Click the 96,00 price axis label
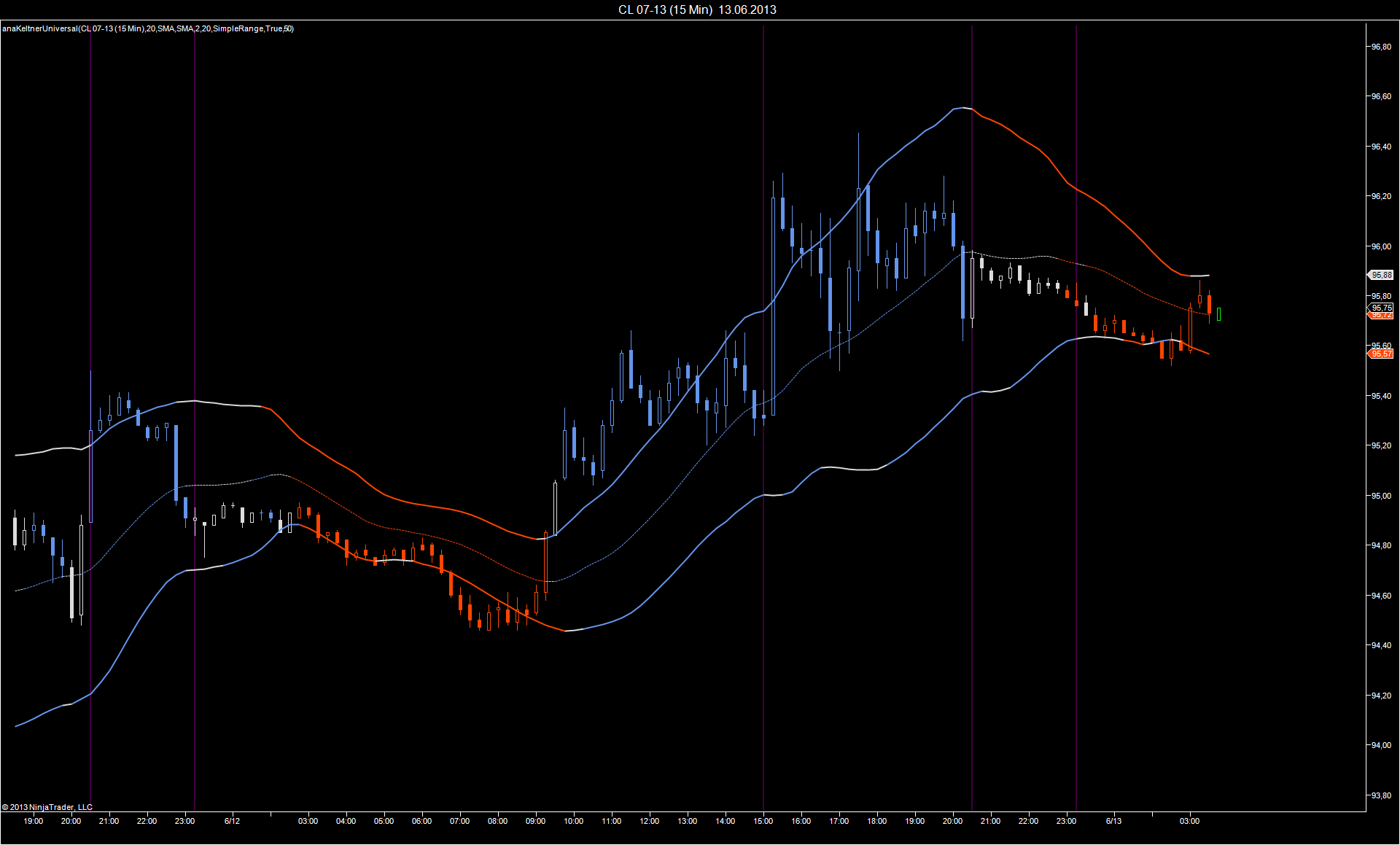This screenshot has height=845, width=1400. (1381, 246)
